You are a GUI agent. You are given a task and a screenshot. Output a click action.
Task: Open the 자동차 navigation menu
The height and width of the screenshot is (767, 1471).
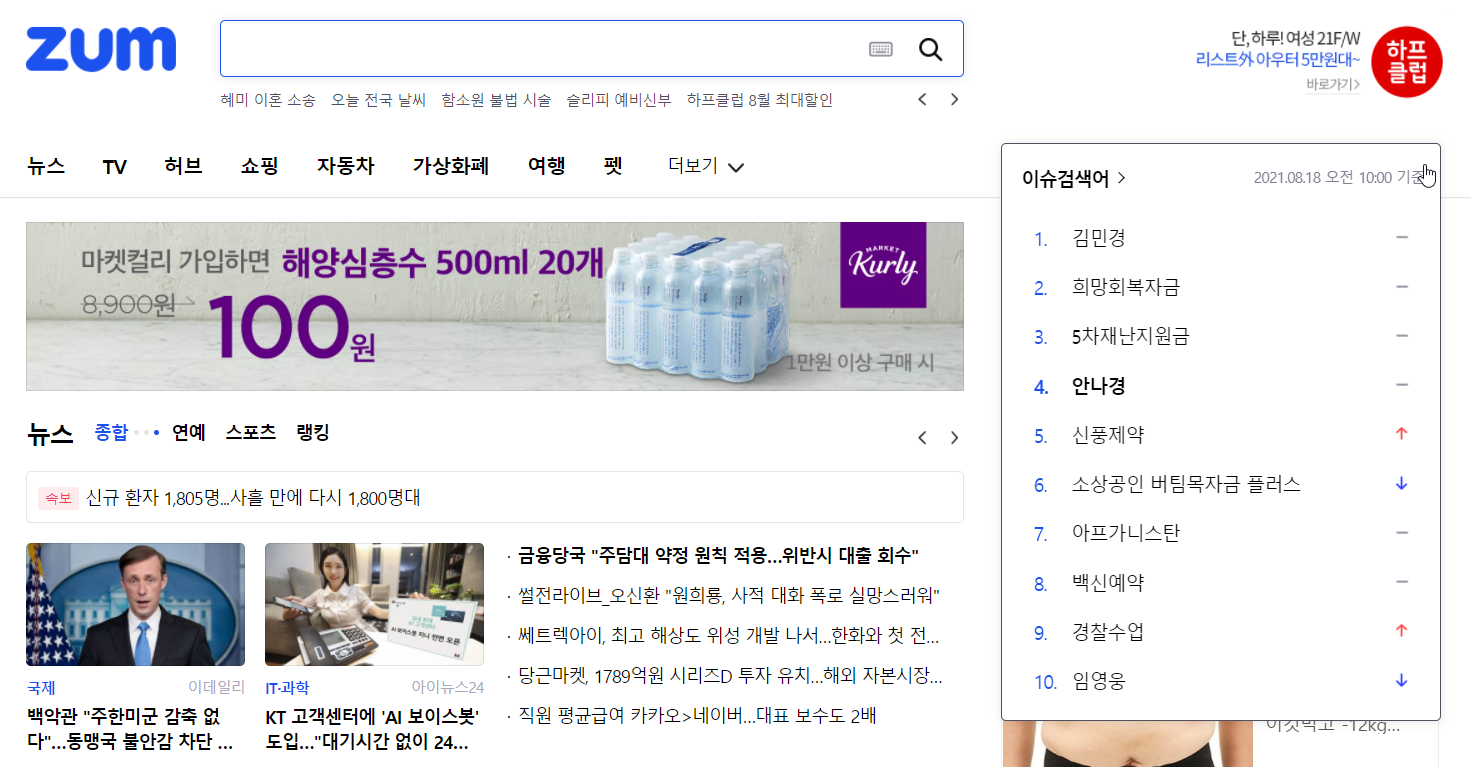coord(346,166)
